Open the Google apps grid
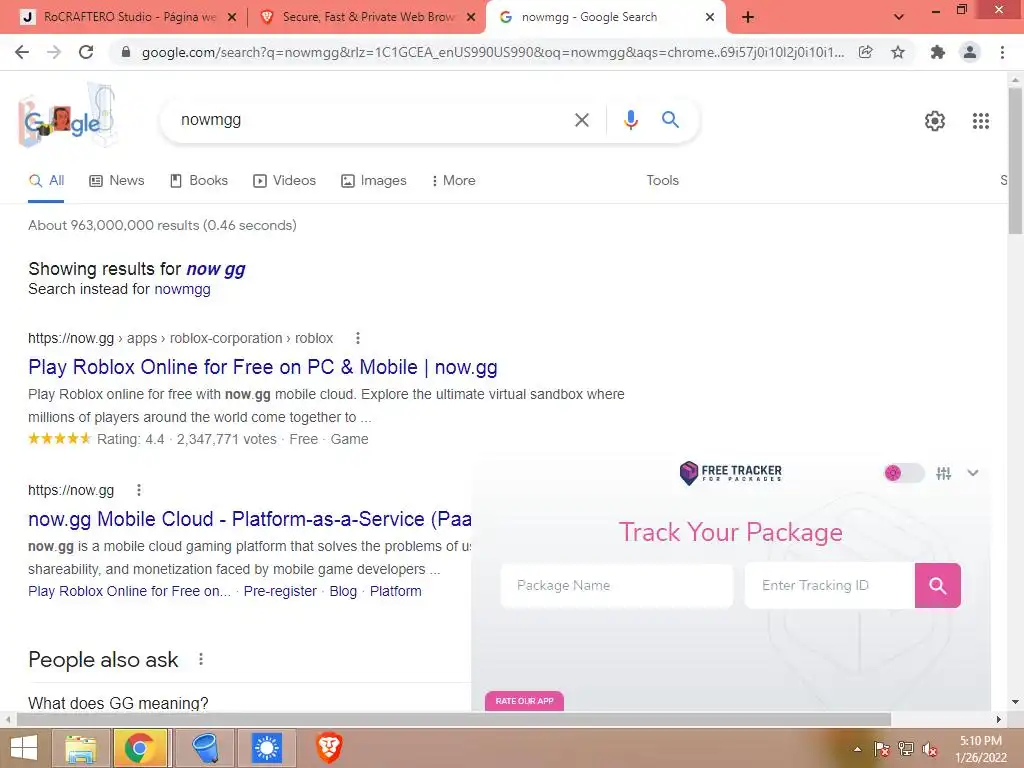The height and width of the screenshot is (768, 1024). pos(981,121)
